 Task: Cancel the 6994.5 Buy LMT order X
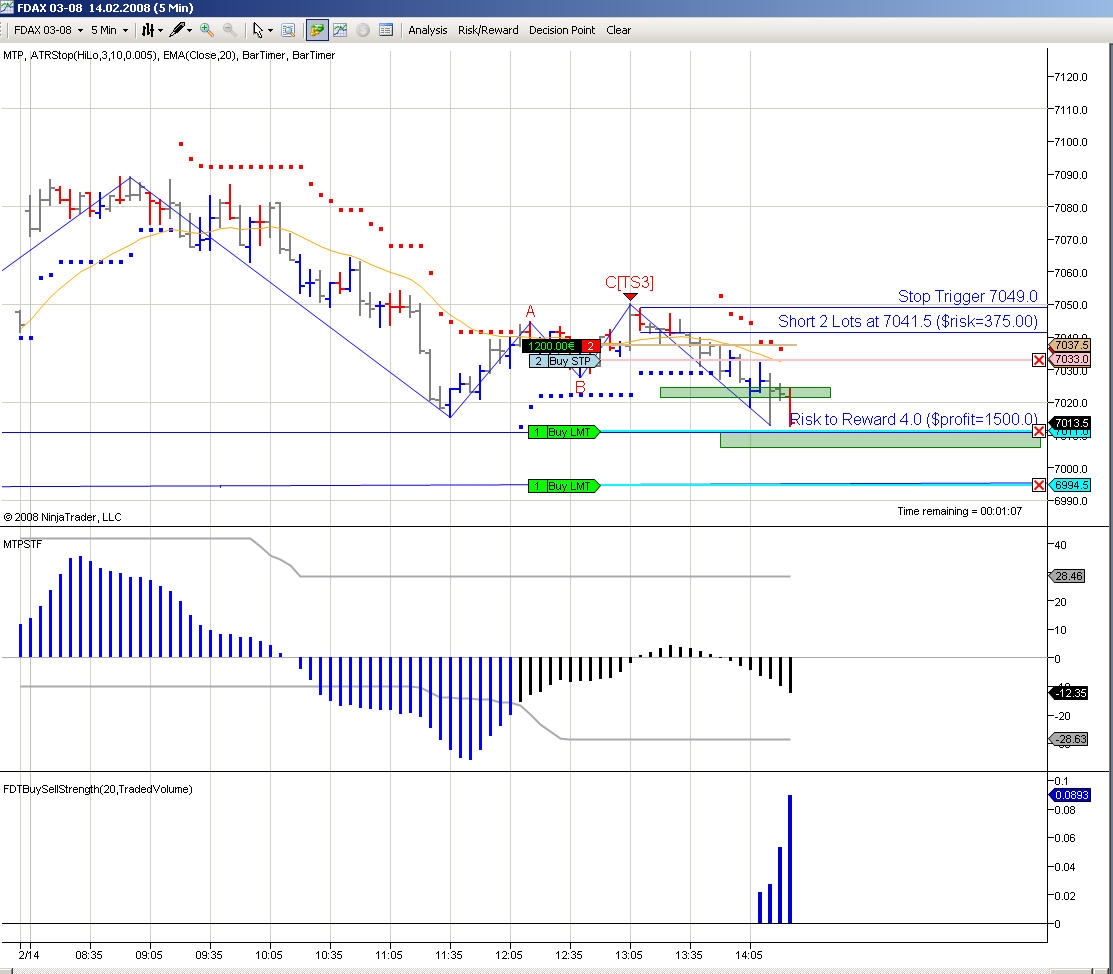(x=1038, y=485)
